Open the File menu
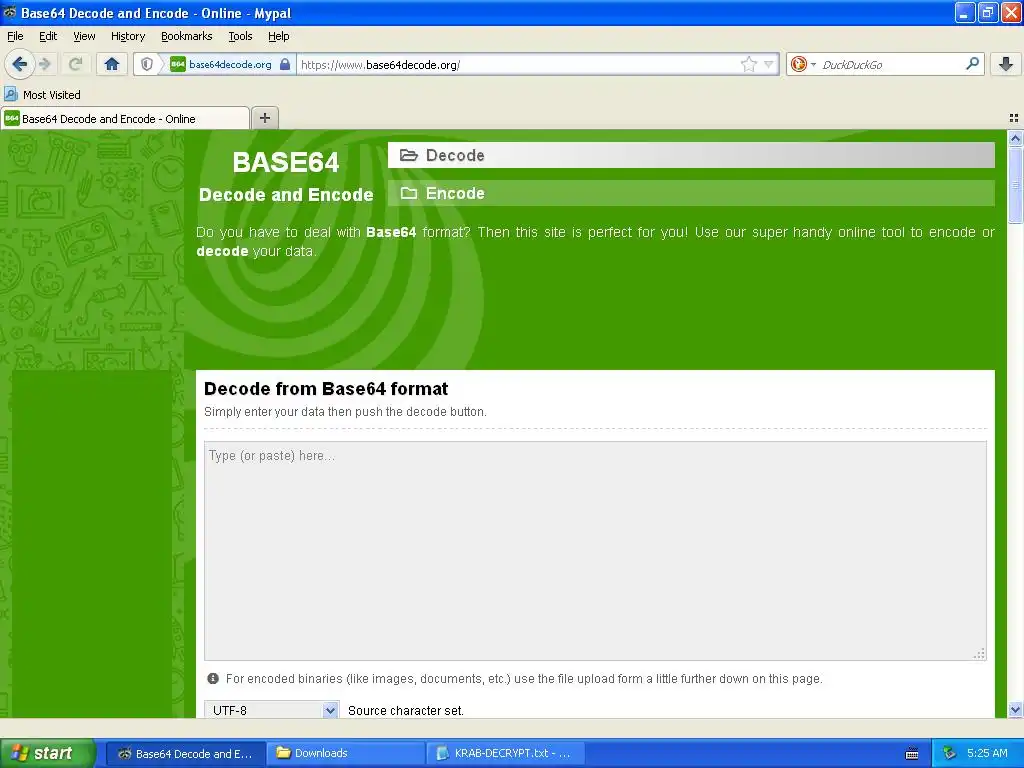 click(x=15, y=36)
